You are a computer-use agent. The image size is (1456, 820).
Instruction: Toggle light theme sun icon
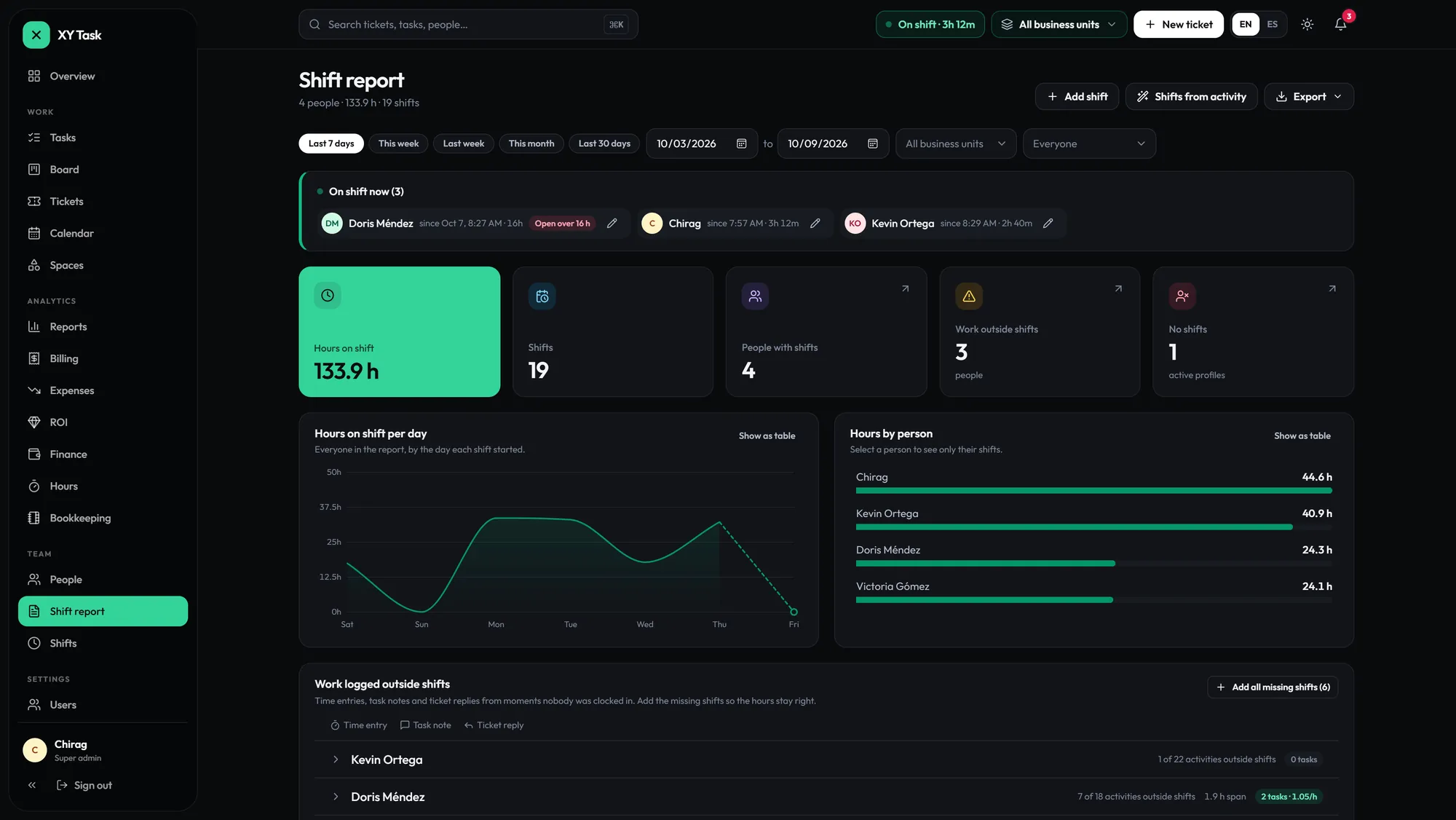(x=1307, y=25)
